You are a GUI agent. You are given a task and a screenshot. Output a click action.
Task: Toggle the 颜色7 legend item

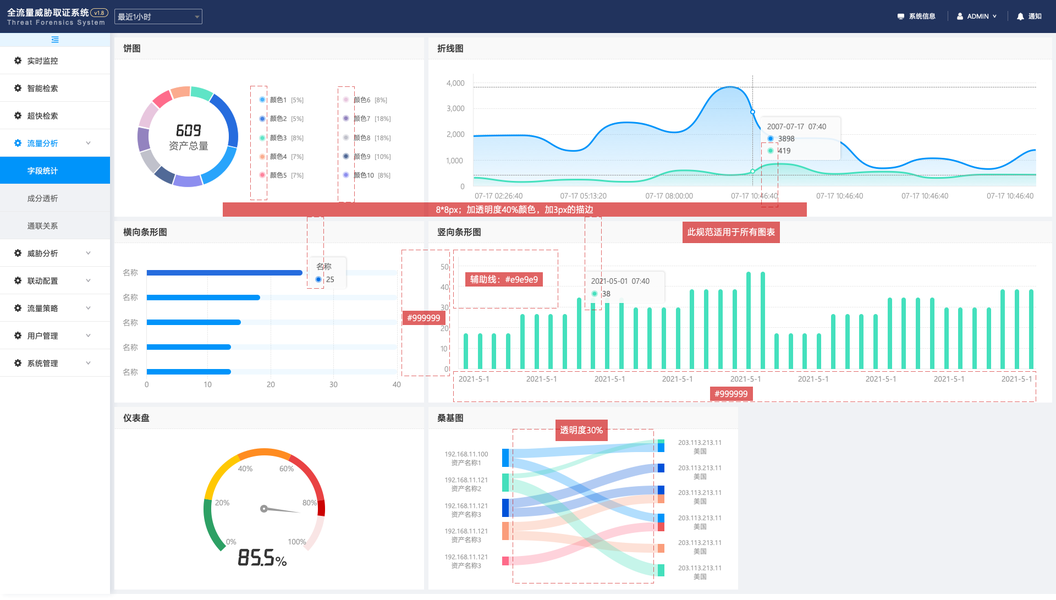(368, 119)
